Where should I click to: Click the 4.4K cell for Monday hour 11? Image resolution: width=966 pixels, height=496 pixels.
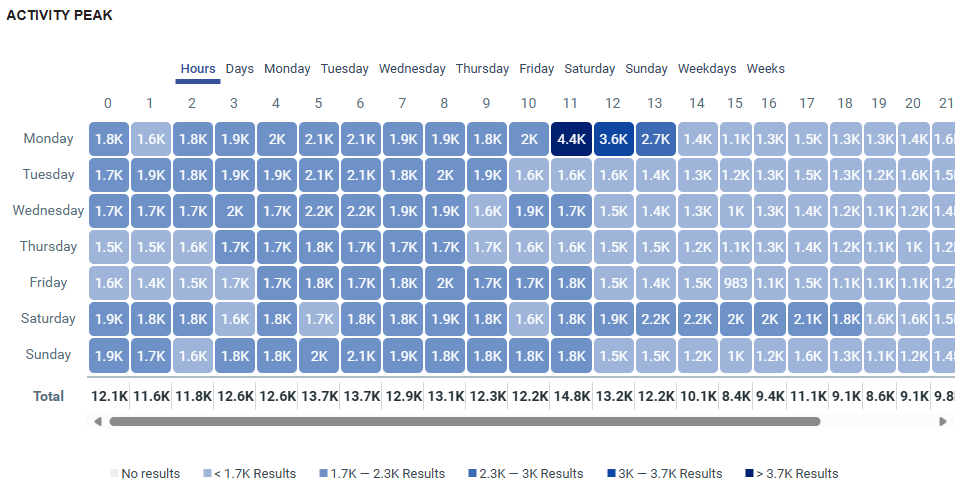571,139
